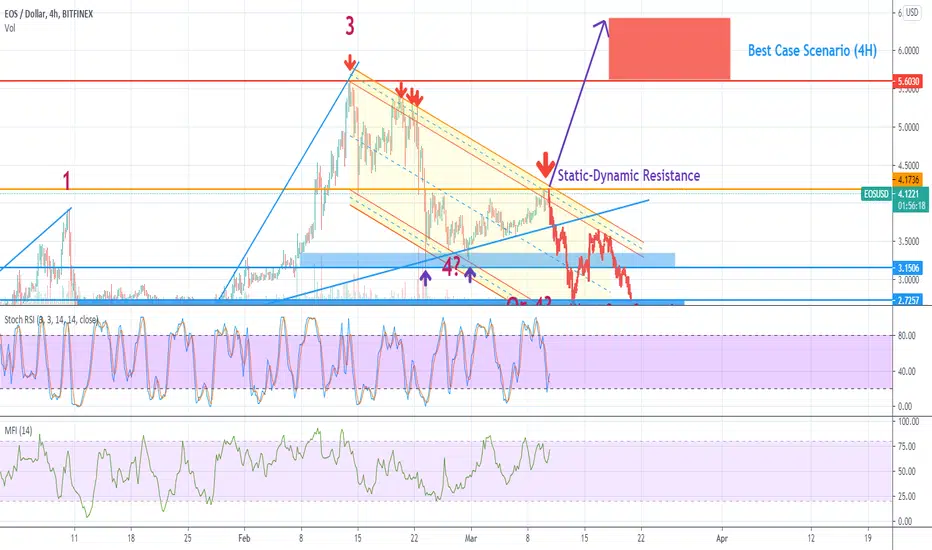This screenshot has width=932, height=550.
Task: Select the blue 3.1506 price label
Action: pos(908,268)
